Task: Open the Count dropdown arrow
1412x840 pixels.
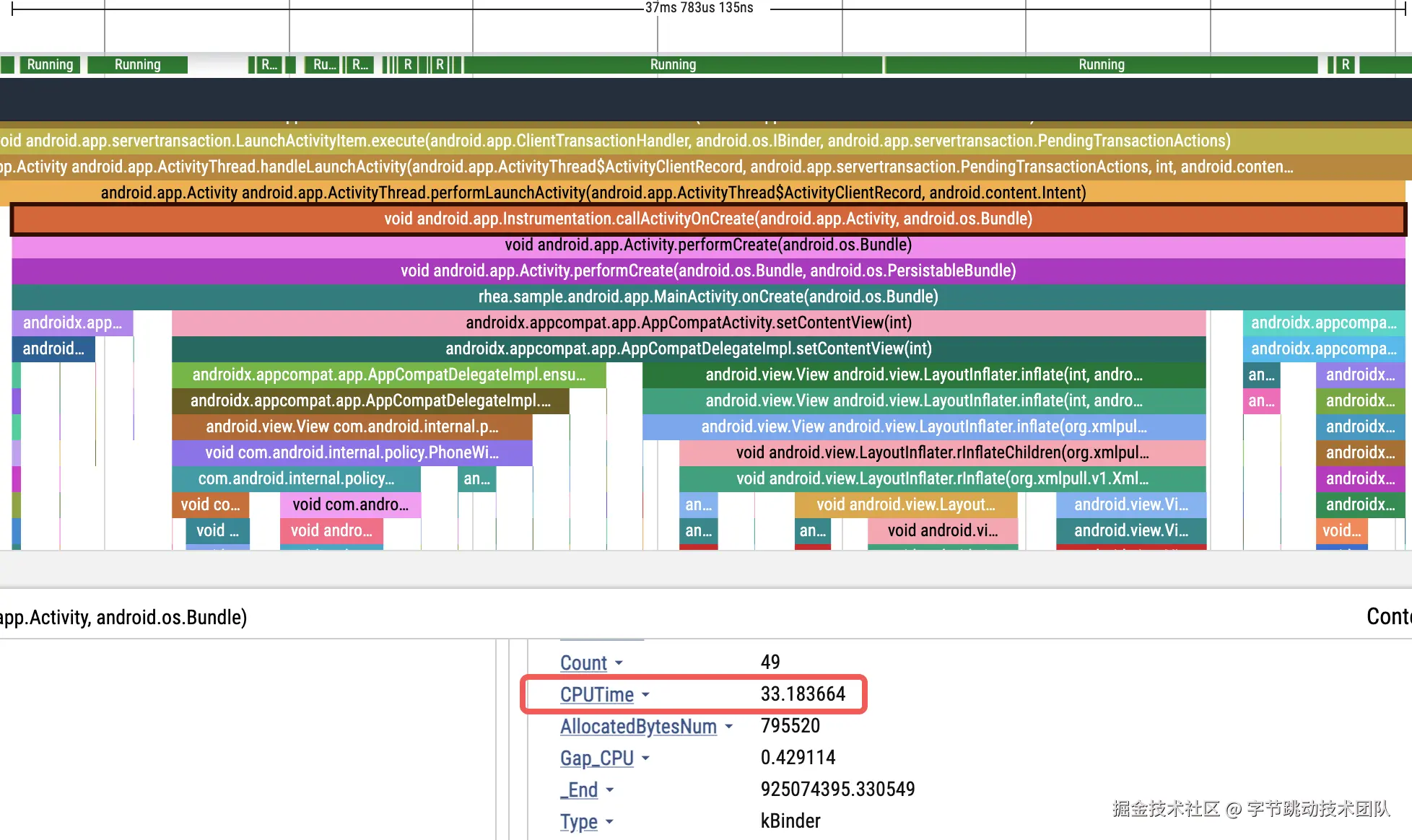Action: [x=619, y=663]
